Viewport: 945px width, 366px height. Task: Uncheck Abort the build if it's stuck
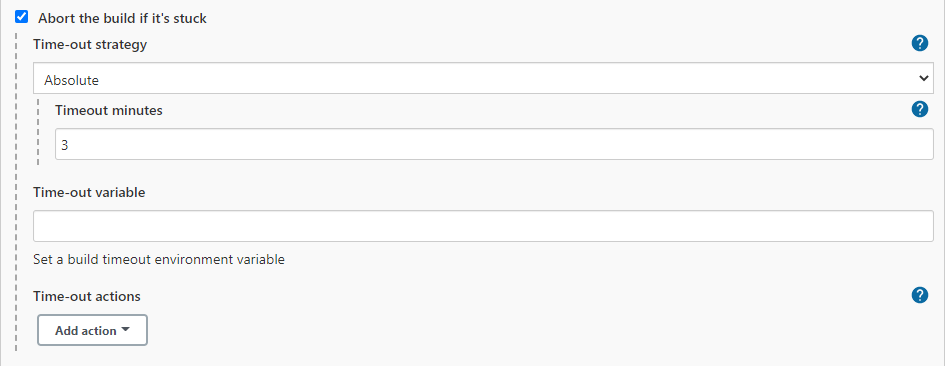tap(22, 17)
